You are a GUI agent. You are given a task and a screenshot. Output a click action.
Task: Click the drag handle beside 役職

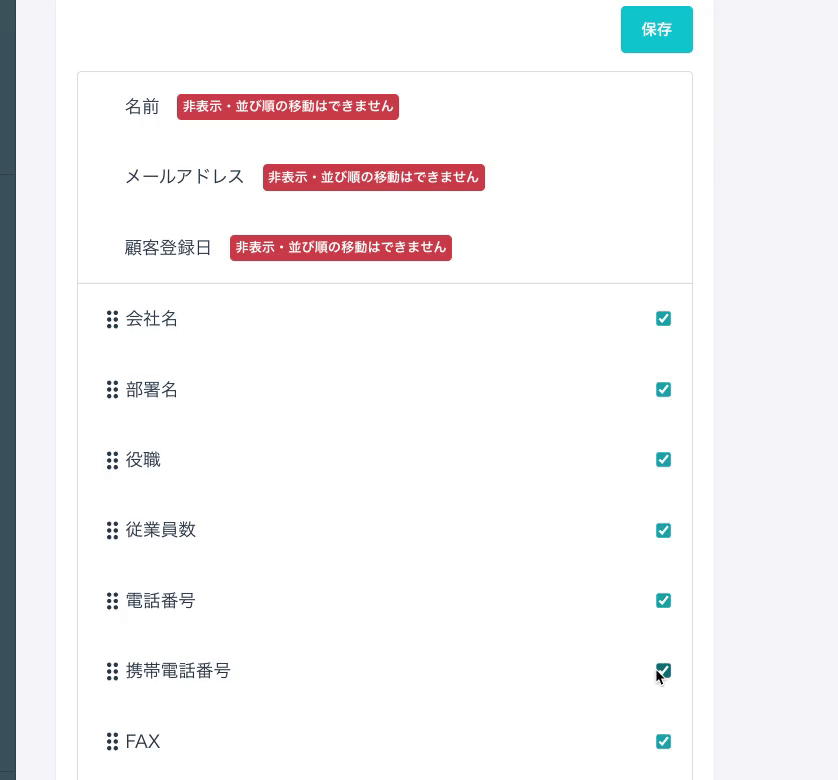pos(112,460)
